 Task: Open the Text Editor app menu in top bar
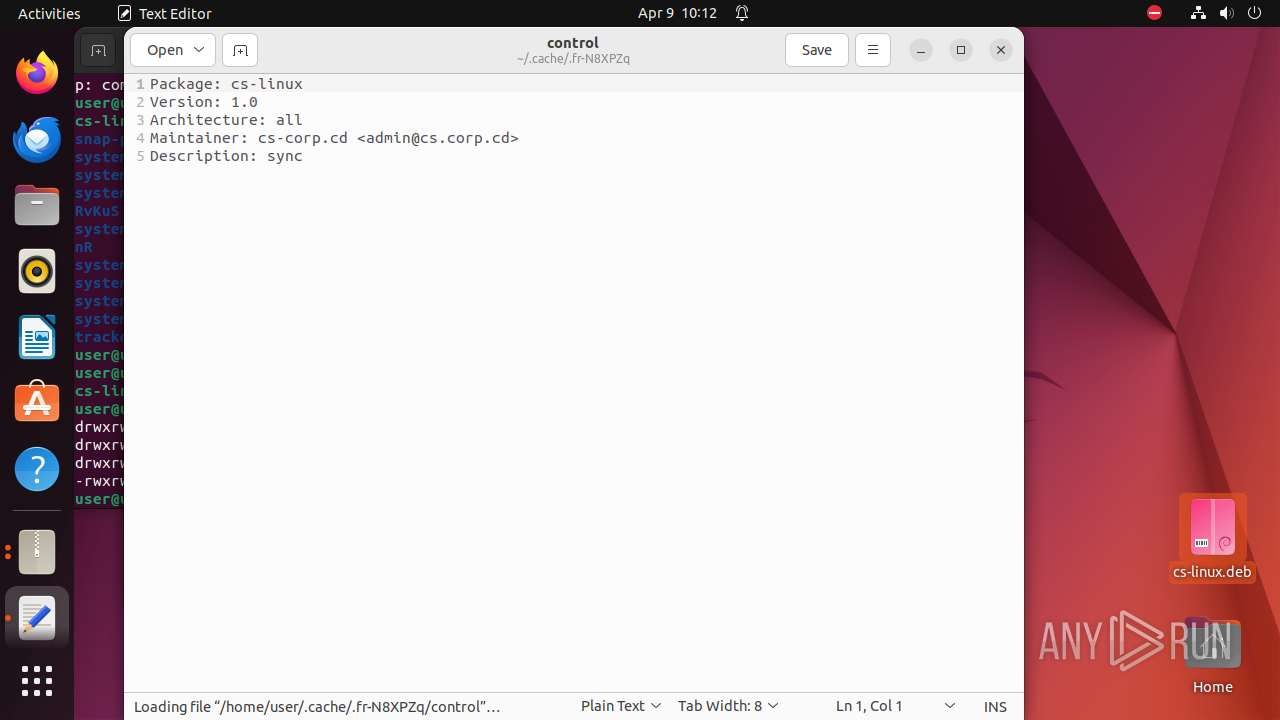pos(165,13)
